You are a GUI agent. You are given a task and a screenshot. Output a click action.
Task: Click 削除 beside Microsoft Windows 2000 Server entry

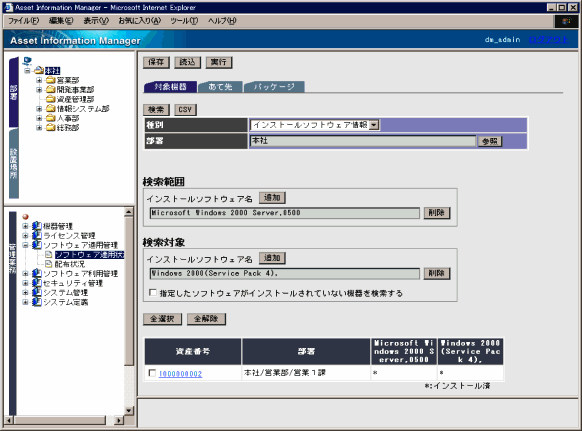437,213
